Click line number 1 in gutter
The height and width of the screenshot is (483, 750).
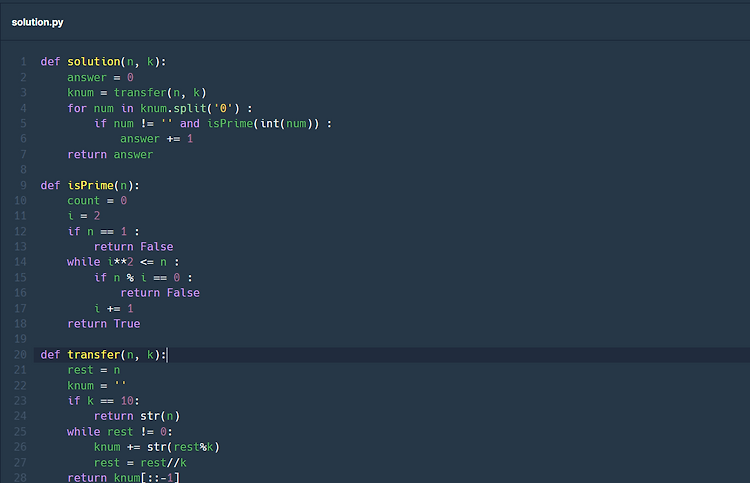23,62
